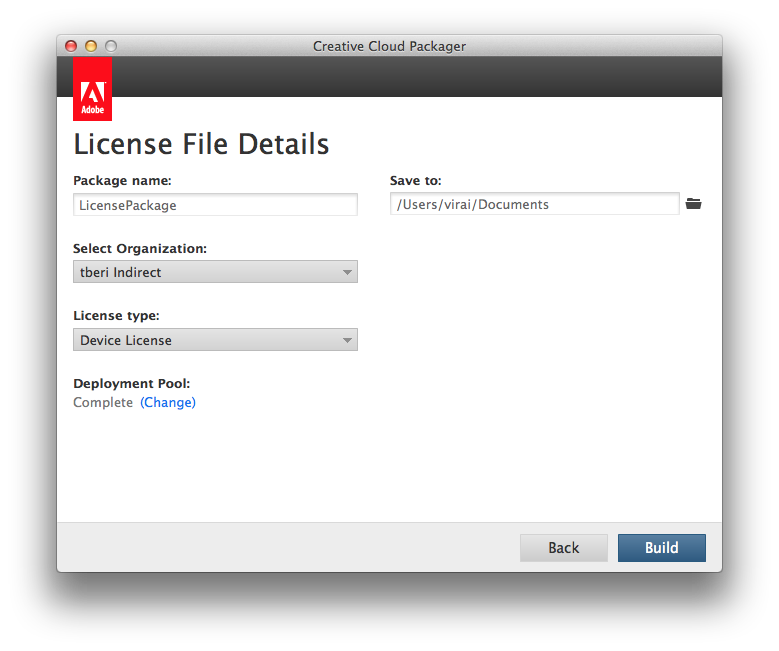The width and height of the screenshot is (779, 651).
Task: Click the Creative Cloud Packager title bar text
Action: (389, 46)
